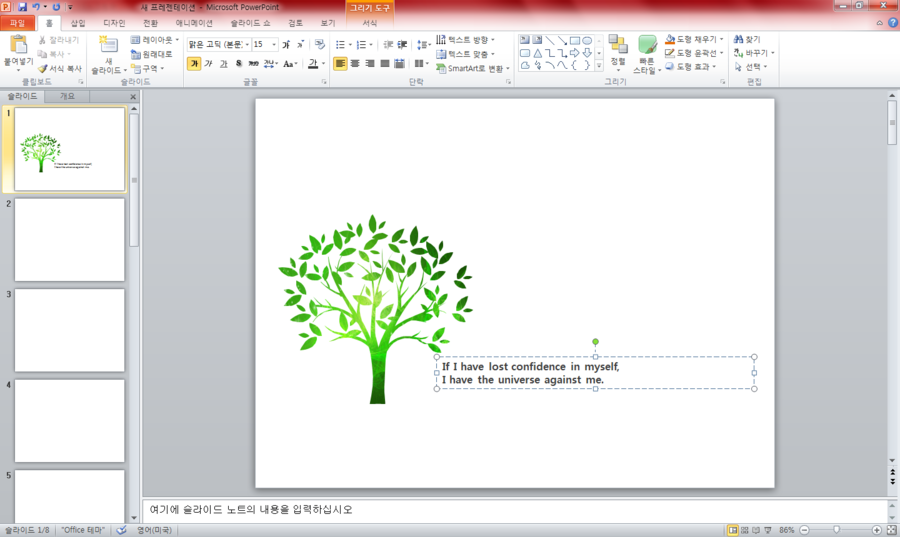
Task: Open the File (파일) tab
Action: 17,24
